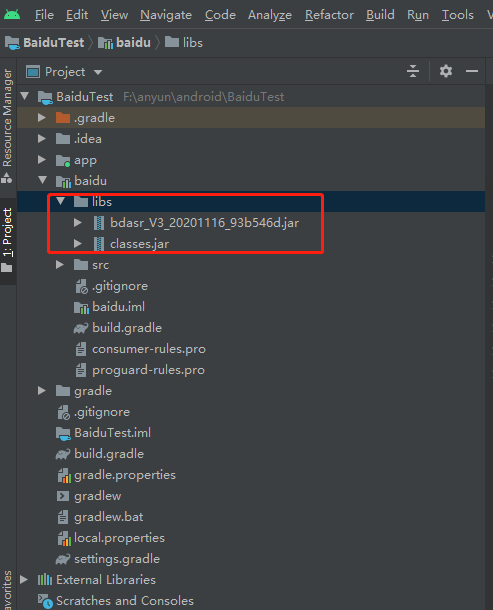Expand bdasr_V3_20201116_93b546d.jar
The image size is (493, 610).
tap(78, 223)
